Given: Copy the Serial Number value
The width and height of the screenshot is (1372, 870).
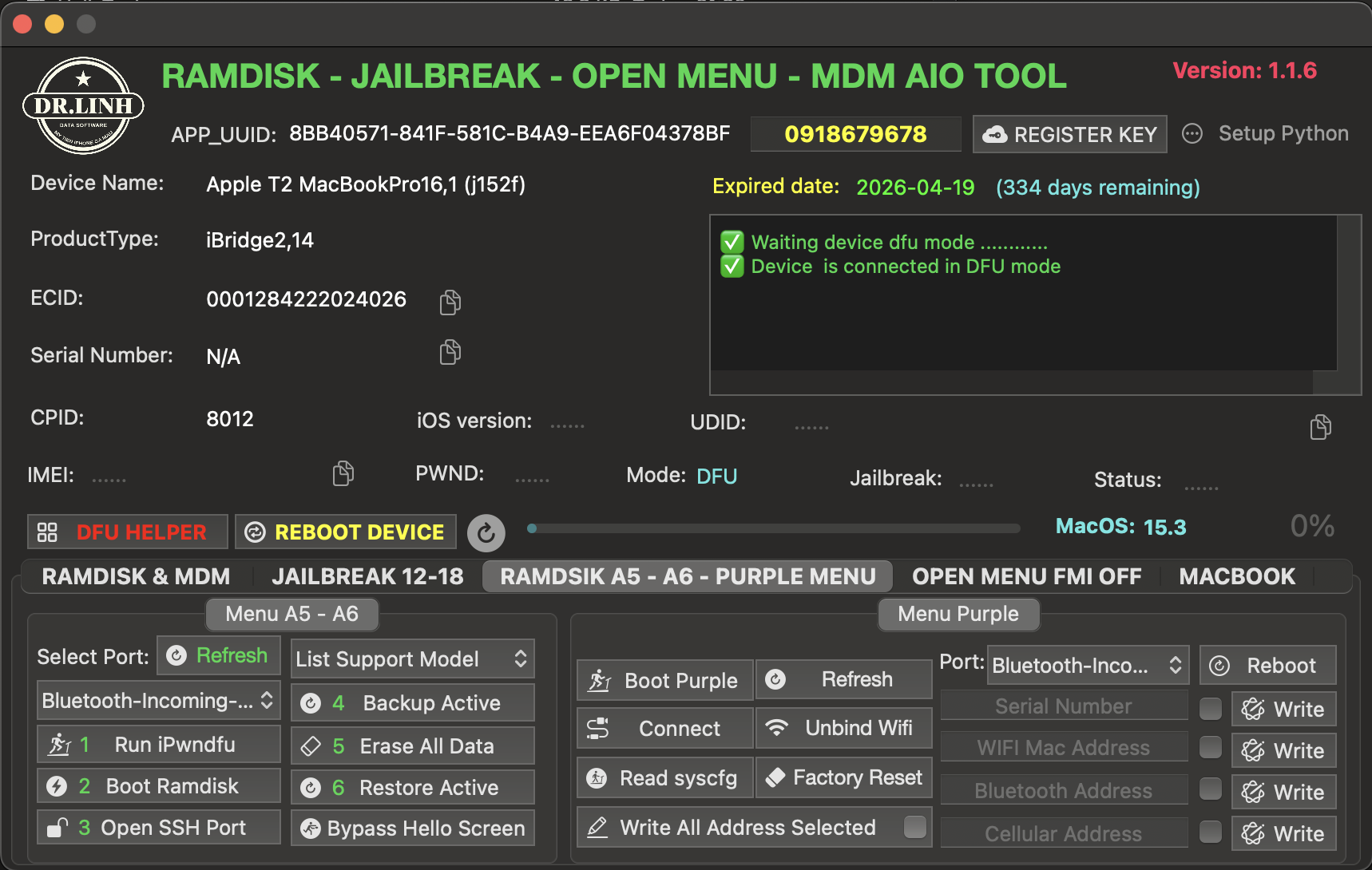Looking at the screenshot, I should click(x=450, y=352).
